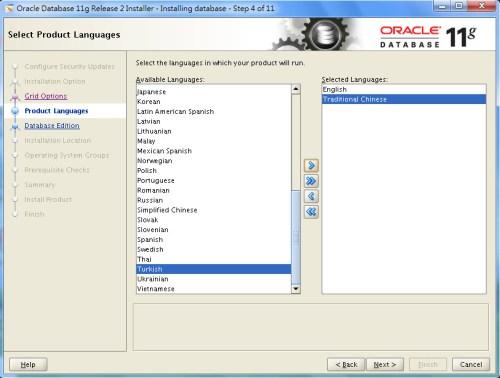Select Korean in Available Languages

214,102
